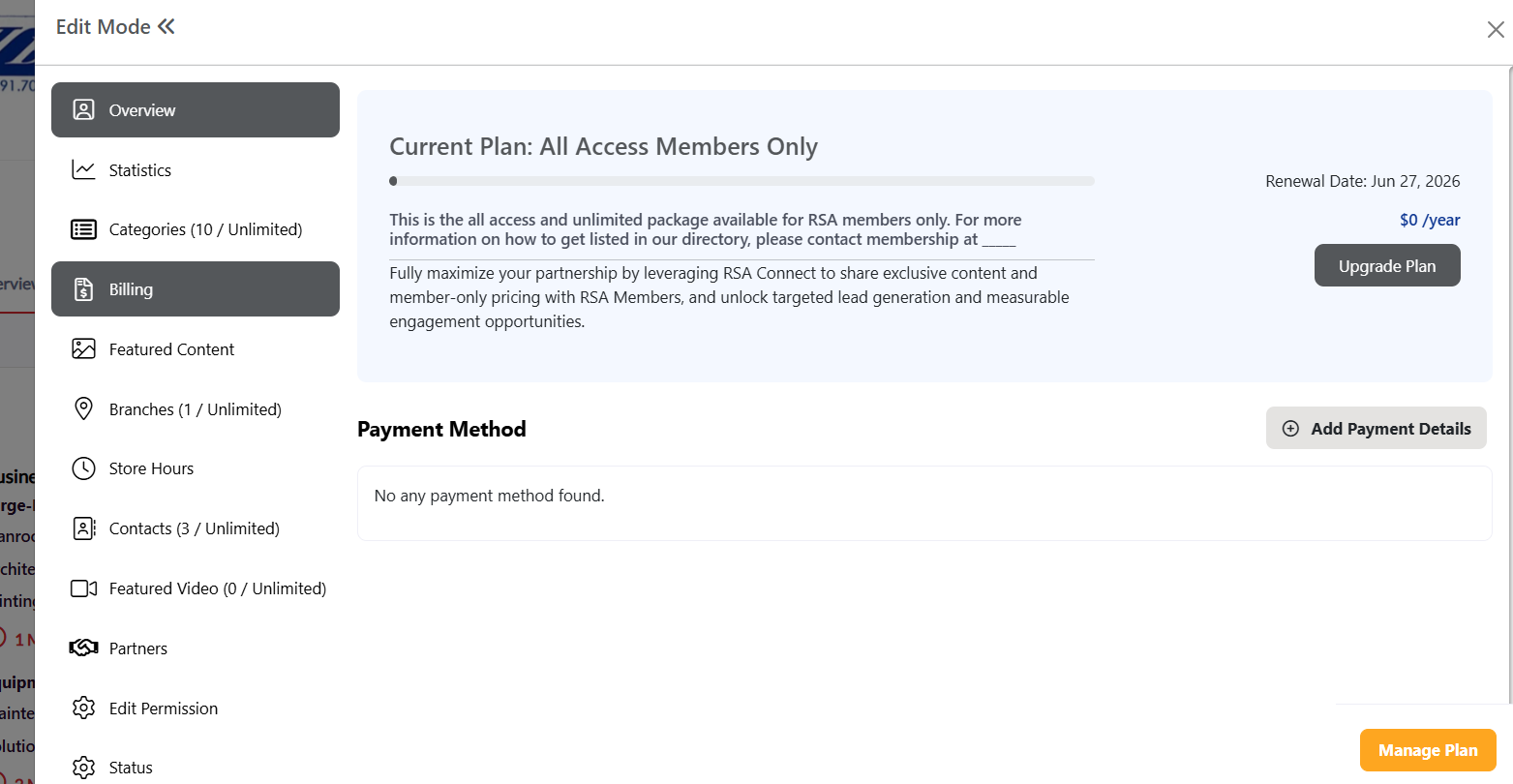
Task: Open the Status menu item
Action: 131,768
